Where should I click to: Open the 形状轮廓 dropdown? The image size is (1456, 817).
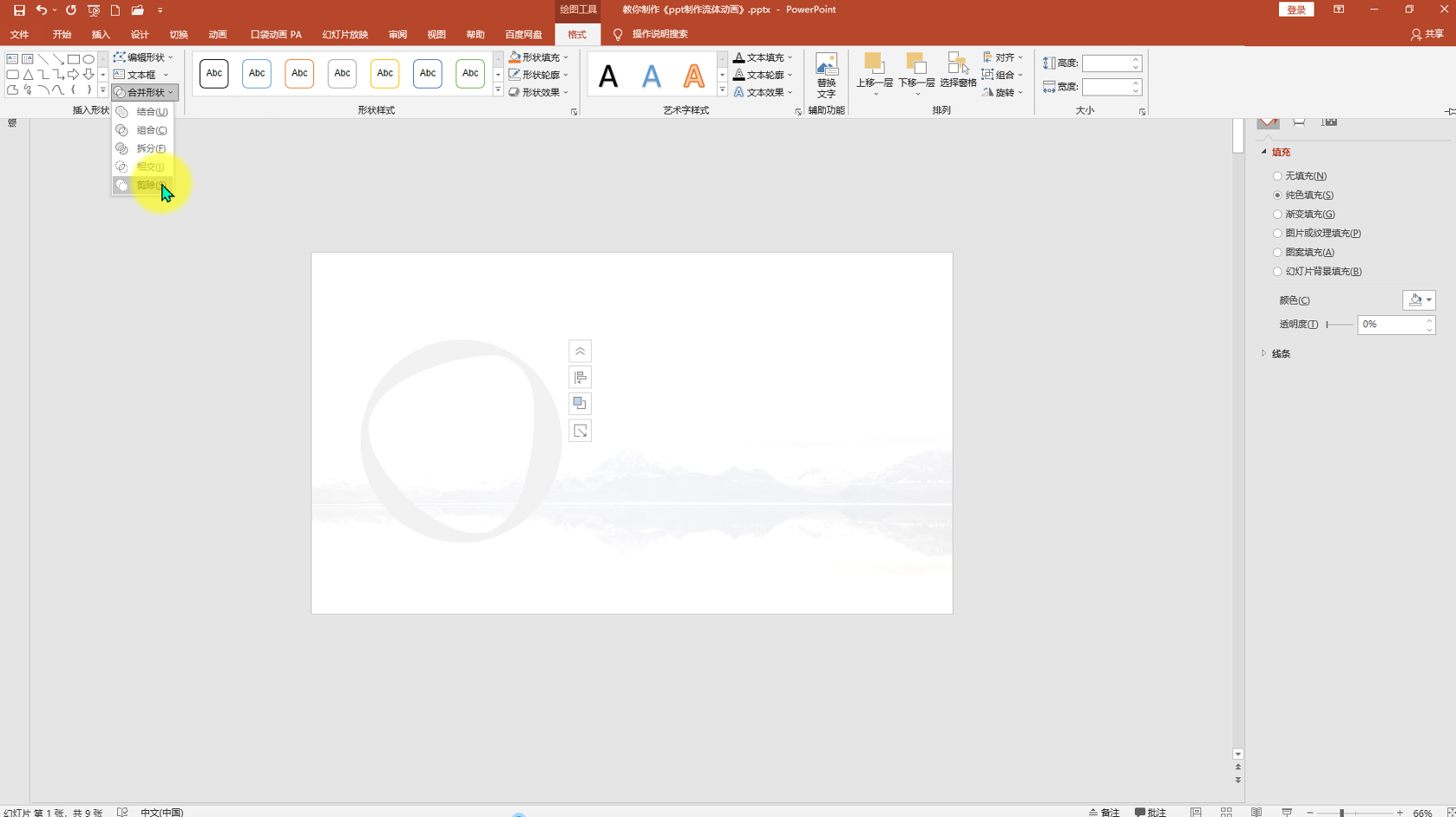539,75
